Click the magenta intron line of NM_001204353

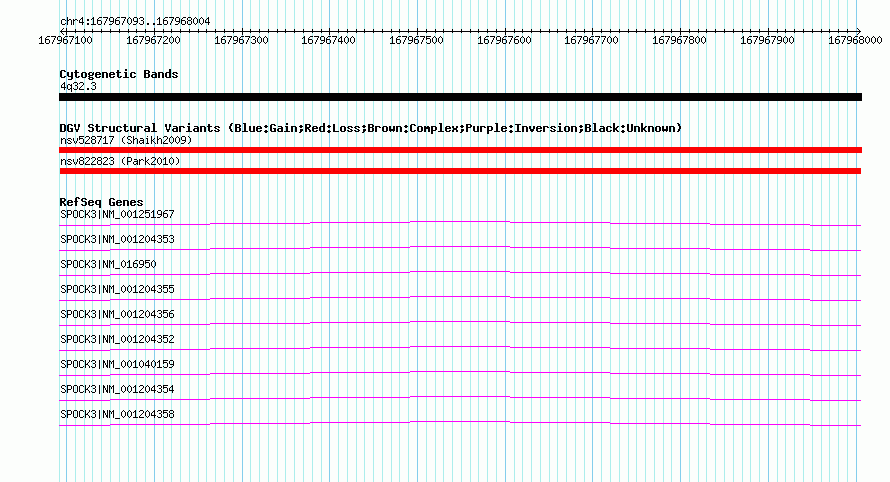[460, 246]
